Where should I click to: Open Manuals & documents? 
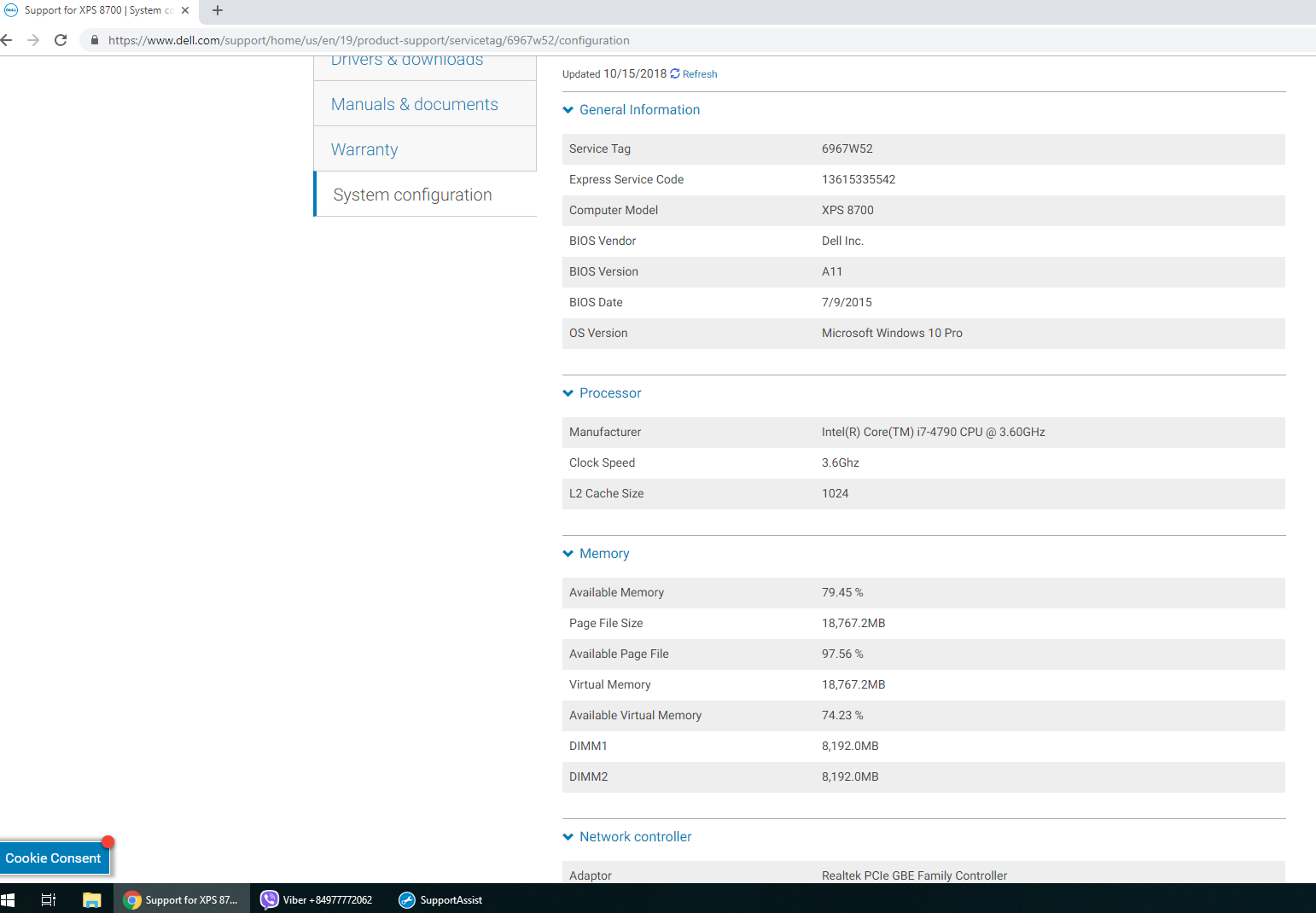(415, 103)
